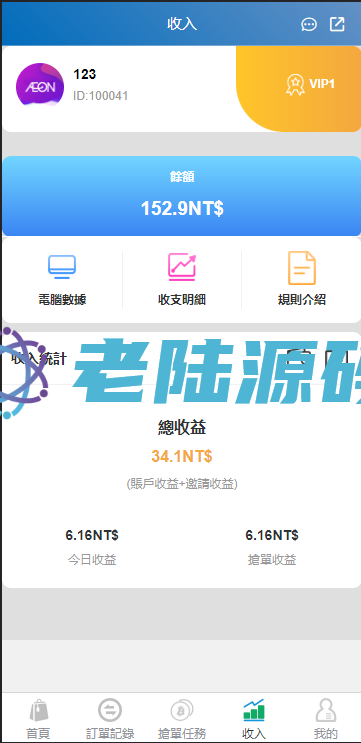Viewport: 361px width, 743px height.
Task: Select the 6.16NT$ value above 今日收益
Action: pos(92,535)
